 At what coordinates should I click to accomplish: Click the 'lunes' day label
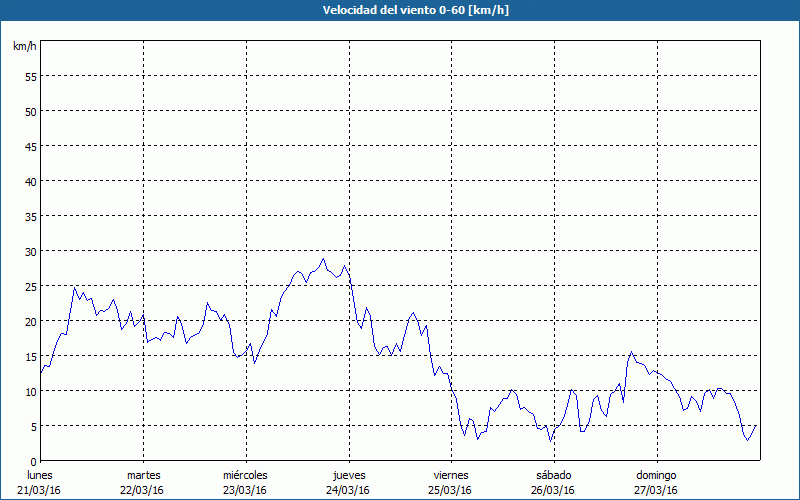click(39, 475)
